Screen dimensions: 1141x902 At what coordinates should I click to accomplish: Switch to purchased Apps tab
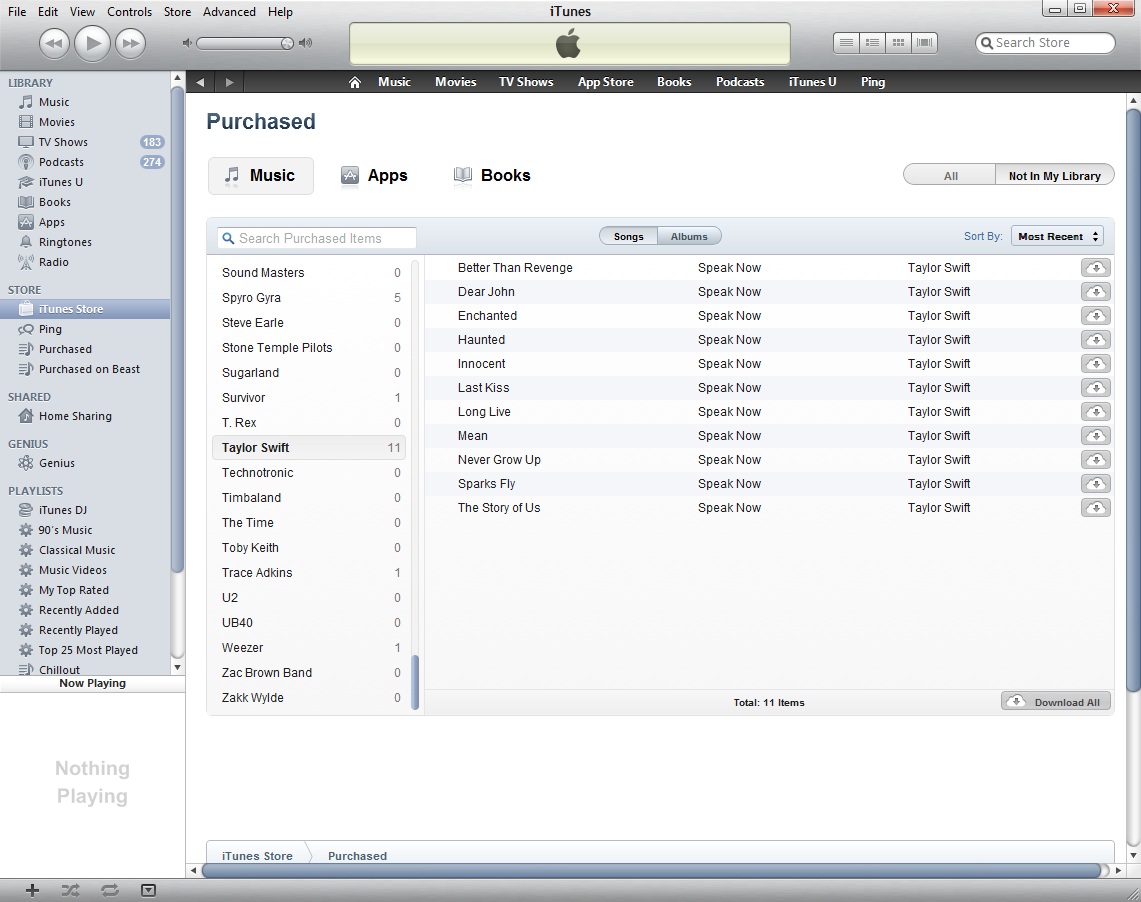374,175
